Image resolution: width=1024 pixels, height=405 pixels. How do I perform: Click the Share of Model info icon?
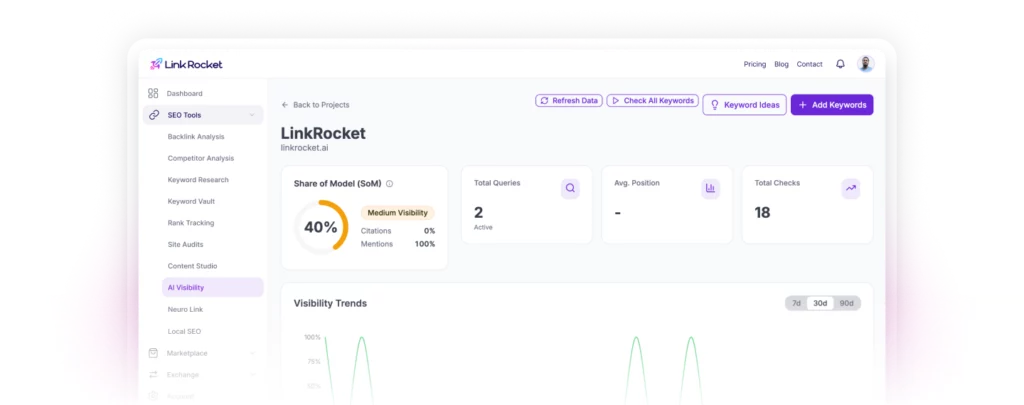click(389, 184)
